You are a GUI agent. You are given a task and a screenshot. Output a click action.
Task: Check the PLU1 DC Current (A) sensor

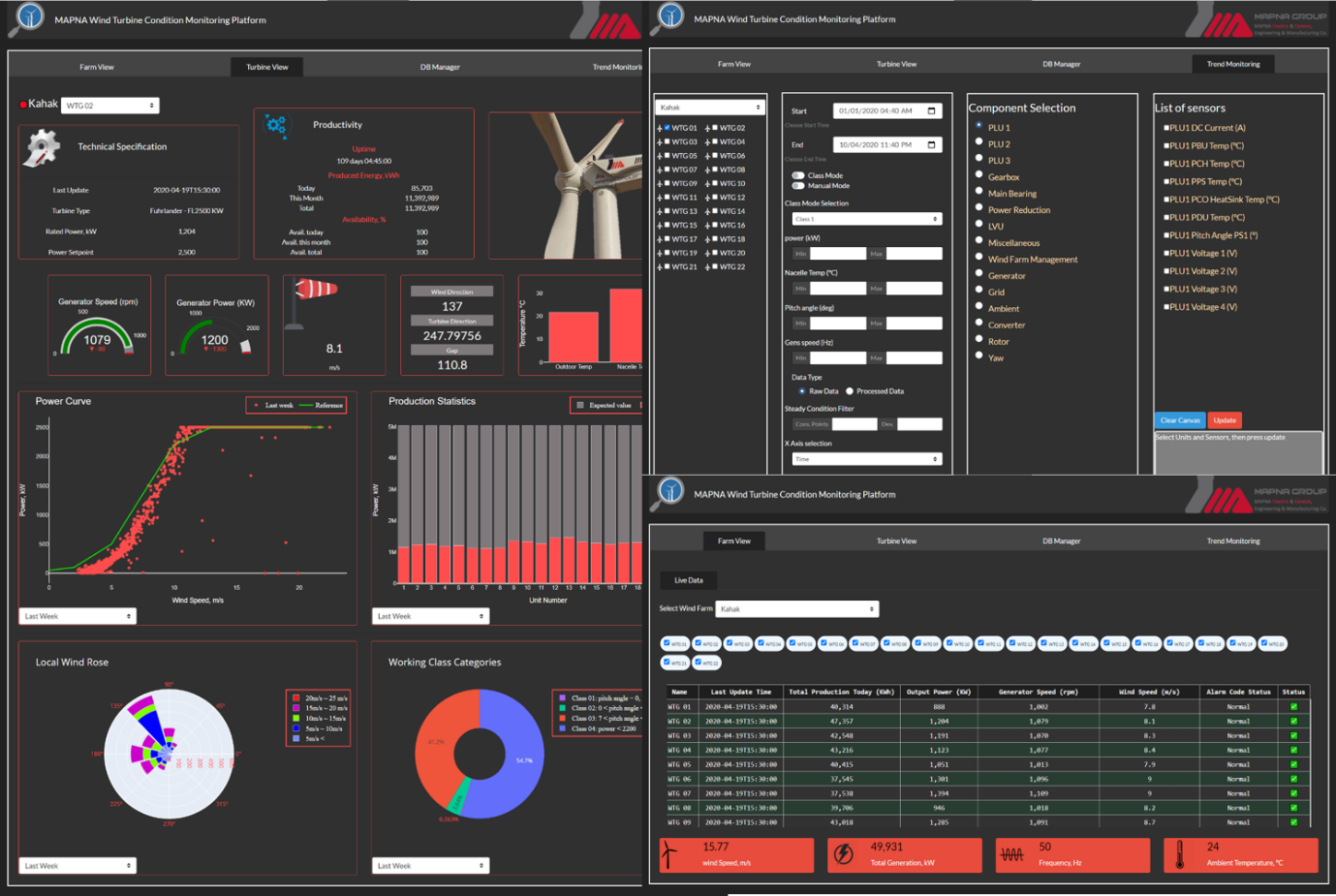[1166, 128]
